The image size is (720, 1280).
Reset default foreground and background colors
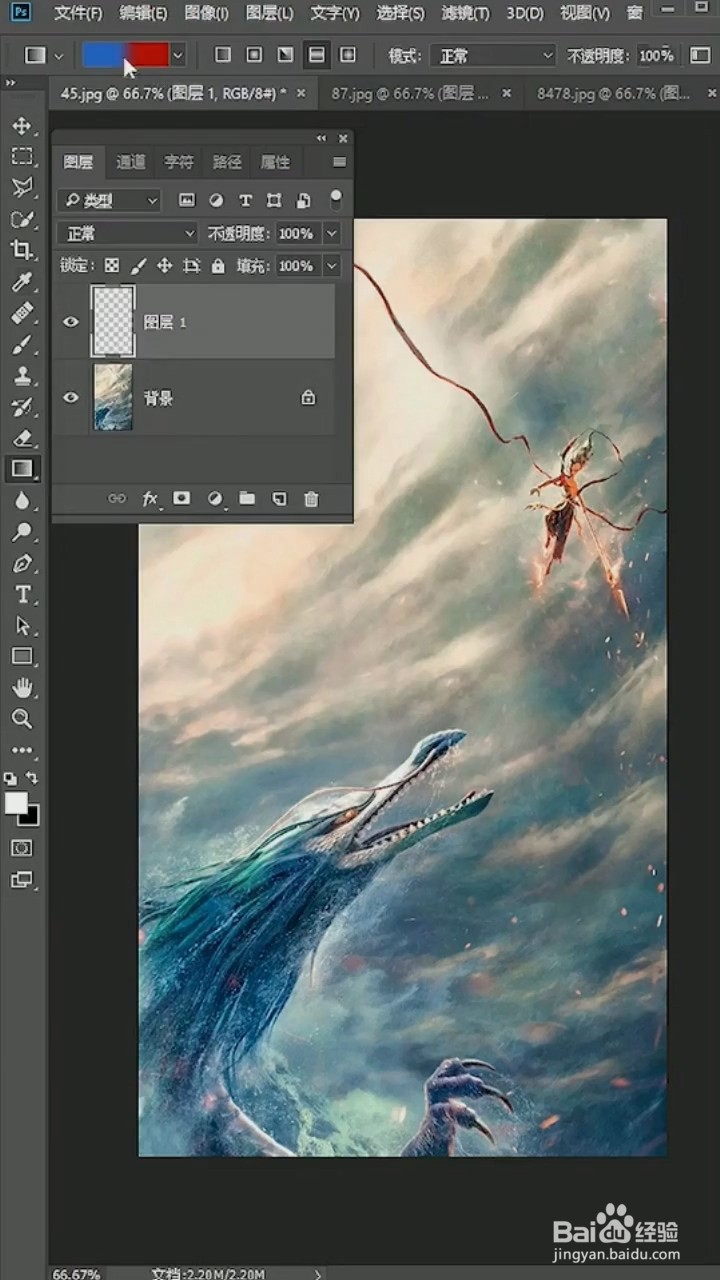[x=10, y=778]
